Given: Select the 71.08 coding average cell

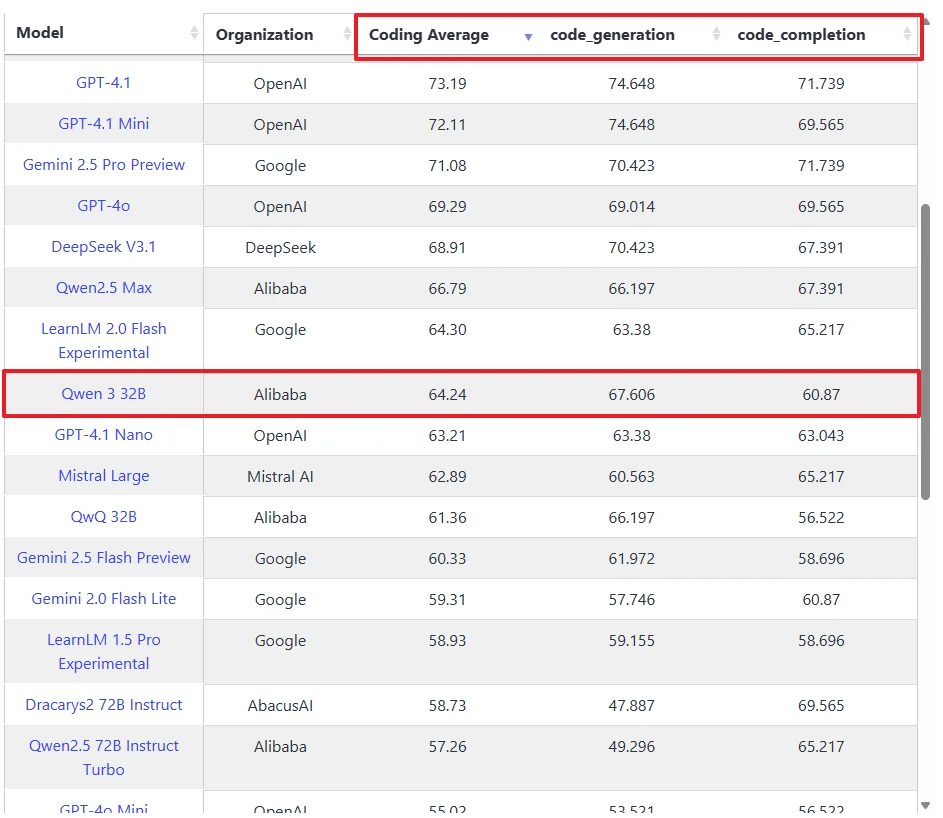Looking at the screenshot, I should pos(447,165).
